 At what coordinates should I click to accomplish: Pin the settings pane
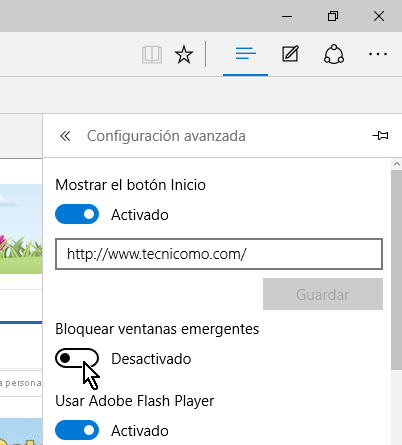coord(380,136)
